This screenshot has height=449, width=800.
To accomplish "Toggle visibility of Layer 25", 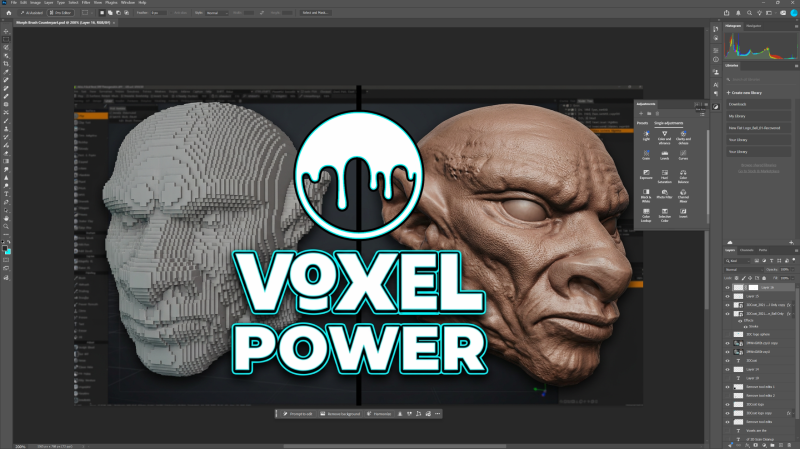I will pyautogui.click(x=728, y=296).
